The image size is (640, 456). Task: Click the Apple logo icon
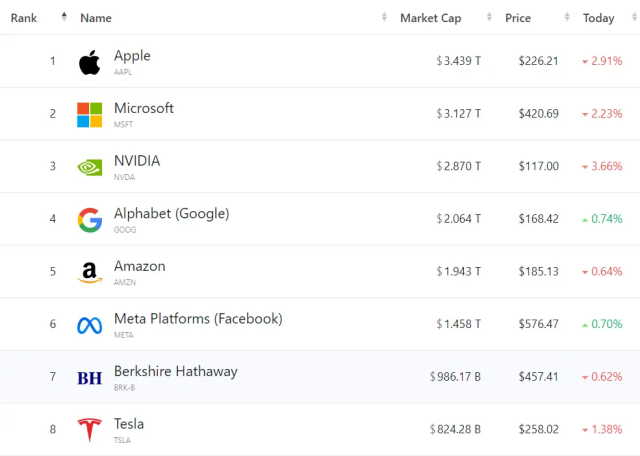(x=90, y=63)
